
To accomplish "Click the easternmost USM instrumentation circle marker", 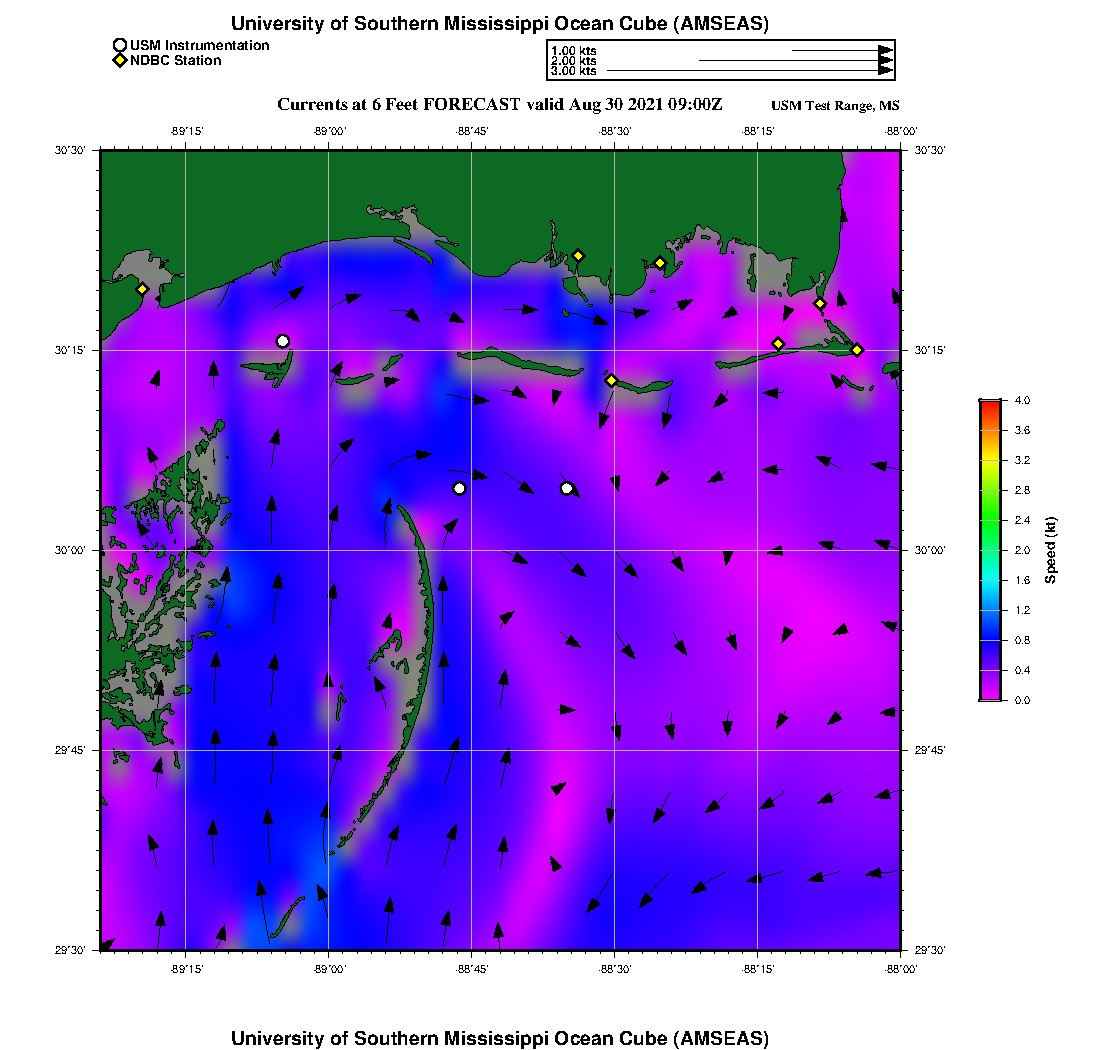I will (x=567, y=488).
